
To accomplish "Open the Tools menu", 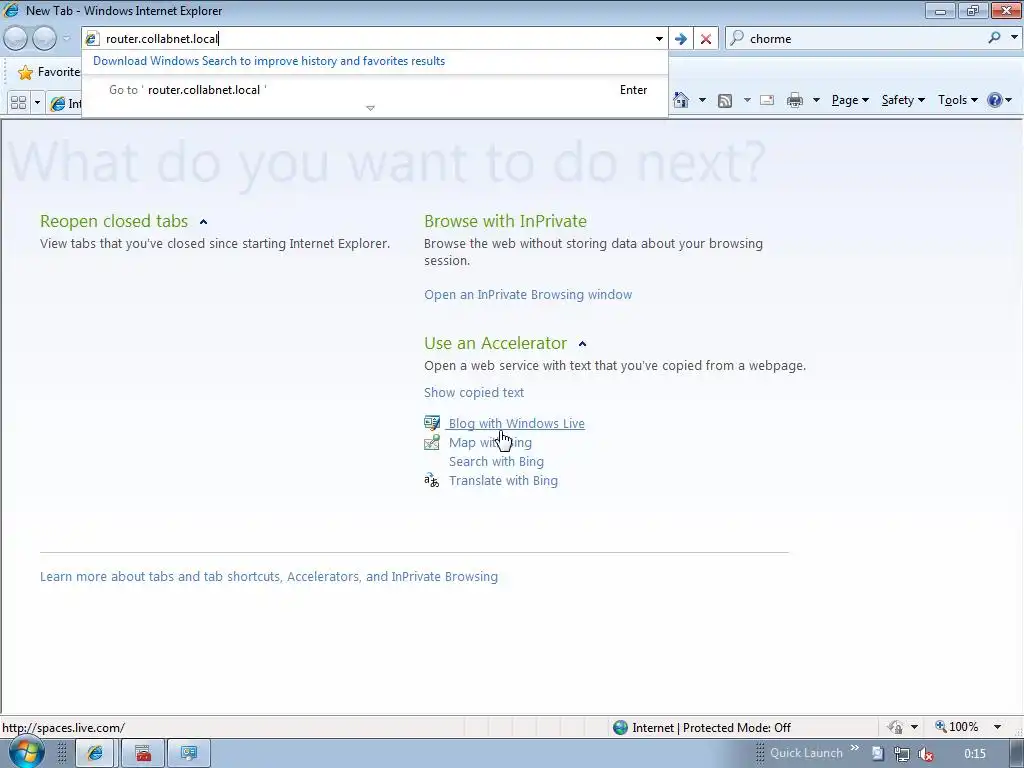I will [957, 100].
